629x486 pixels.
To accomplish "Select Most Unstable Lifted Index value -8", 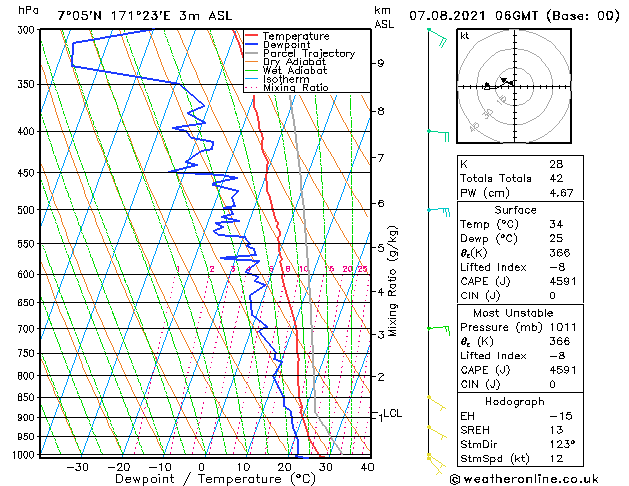I will click(x=557, y=356).
